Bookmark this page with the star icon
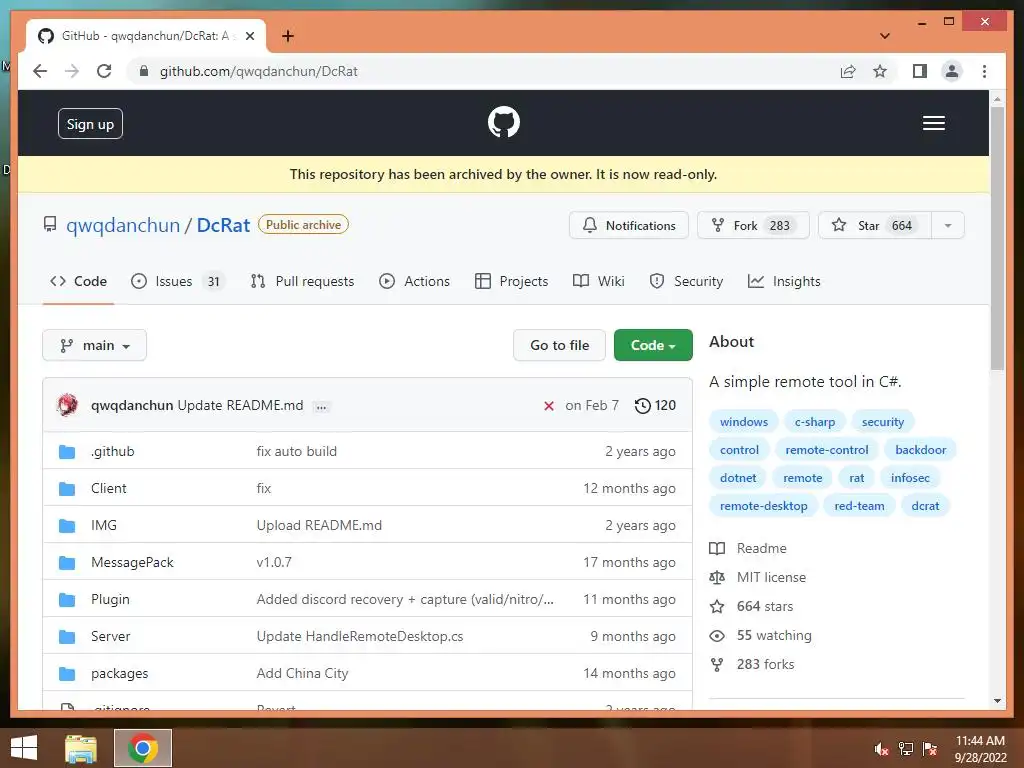Viewport: 1024px width, 768px height. (880, 71)
